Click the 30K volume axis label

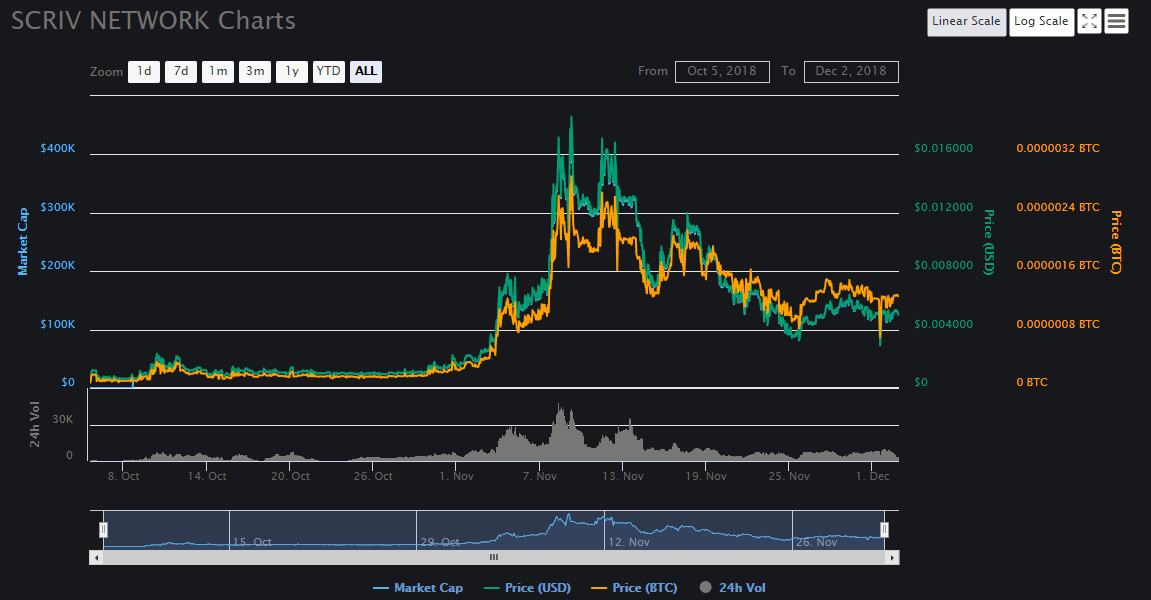63,419
